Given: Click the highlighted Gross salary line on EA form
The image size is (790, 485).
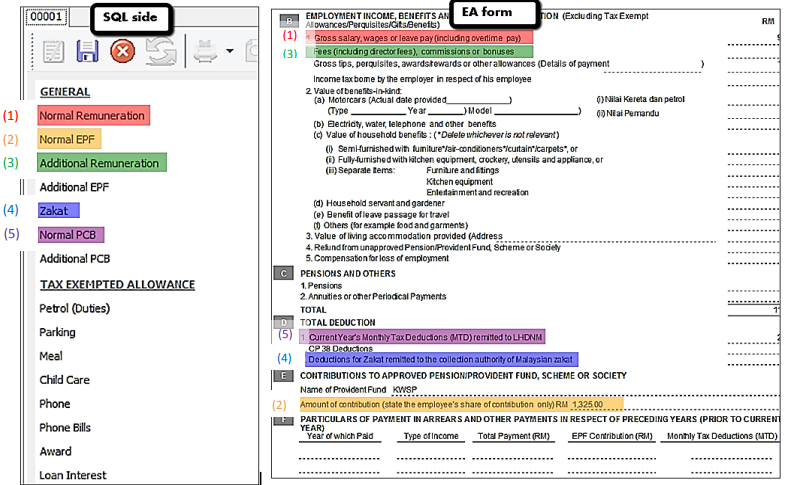Looking at the screenshot, I should pyautogui.click(x=425, y=37).
